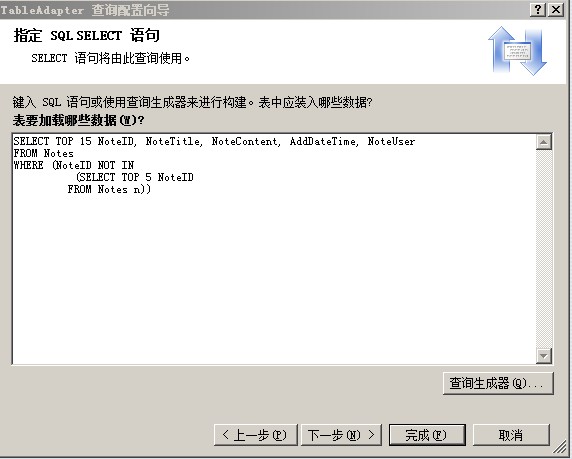Place cursor on (SELECT TOP 5 NoteID line
Screen dimensions: 572x459
tap(135, 177)
